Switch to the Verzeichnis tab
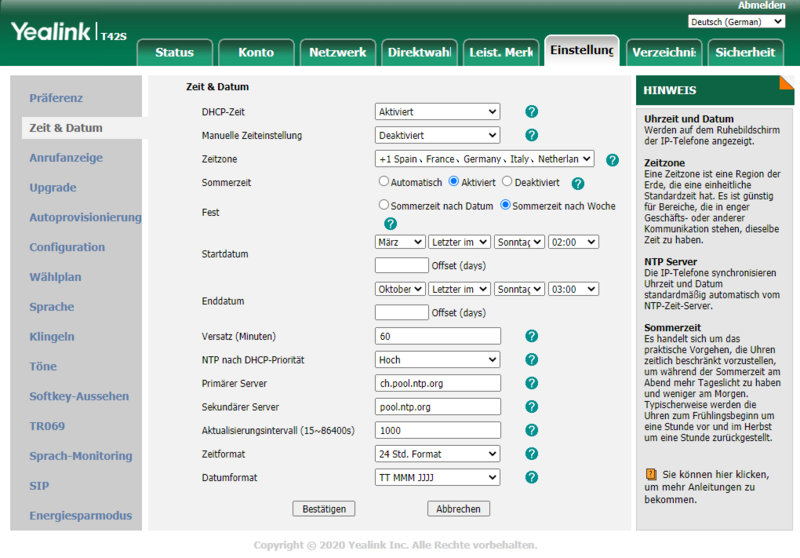 [x=664, y=52]
